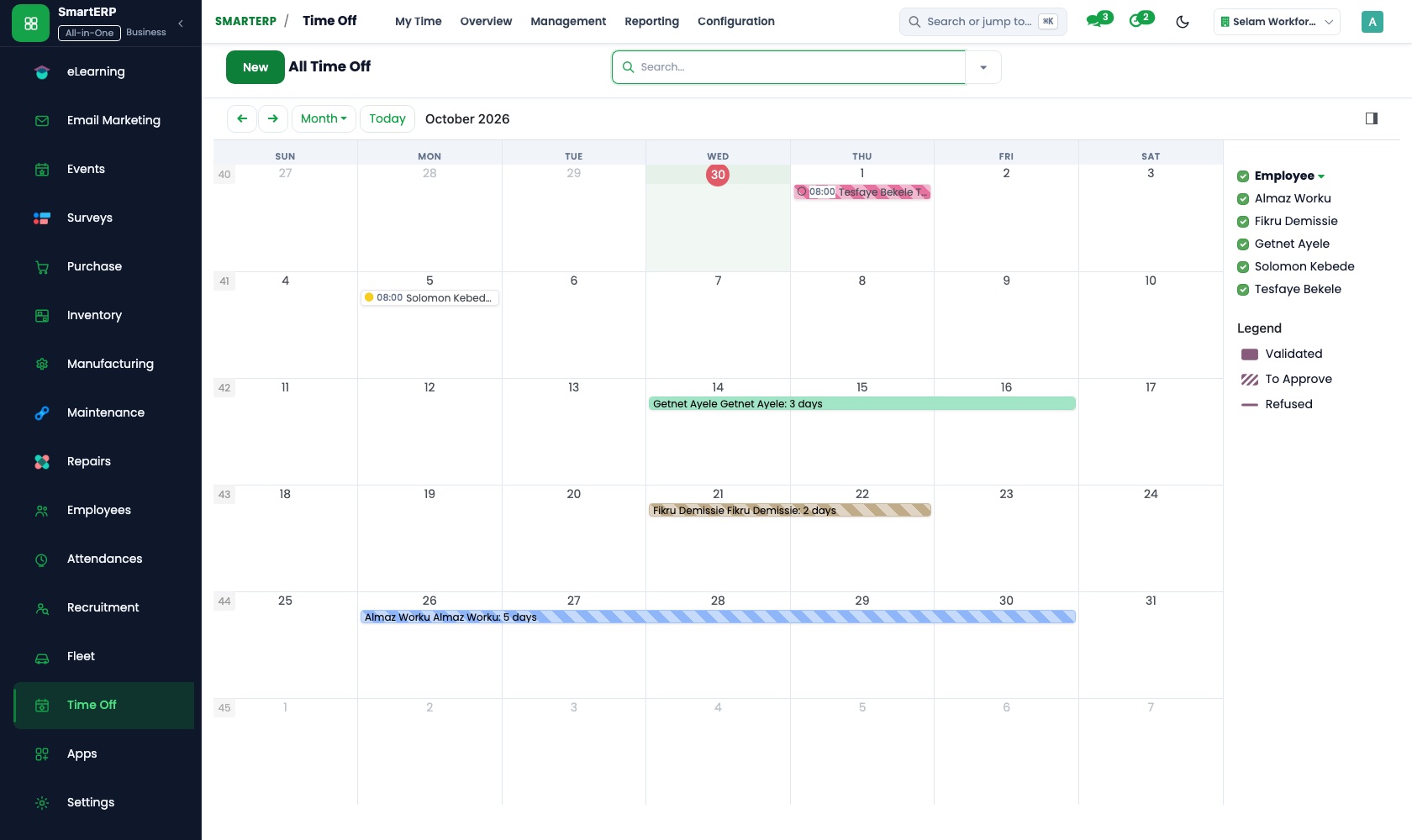Go to next month arrow
This screenshot has height=840, width=1412.
[273, 118]
